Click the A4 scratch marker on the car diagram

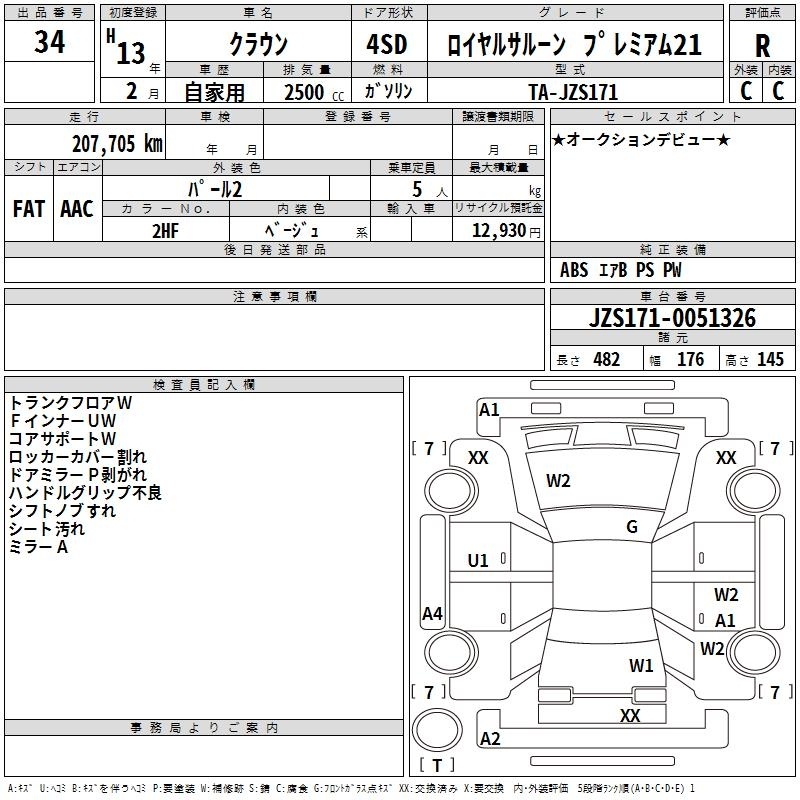[432, 614]
